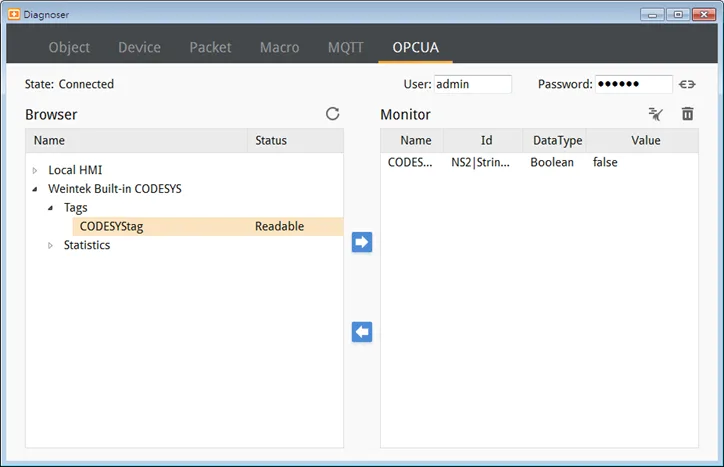
Task: Click the Monitor trash delete icon
Action: pyautogui.click(x=688, y=114)
